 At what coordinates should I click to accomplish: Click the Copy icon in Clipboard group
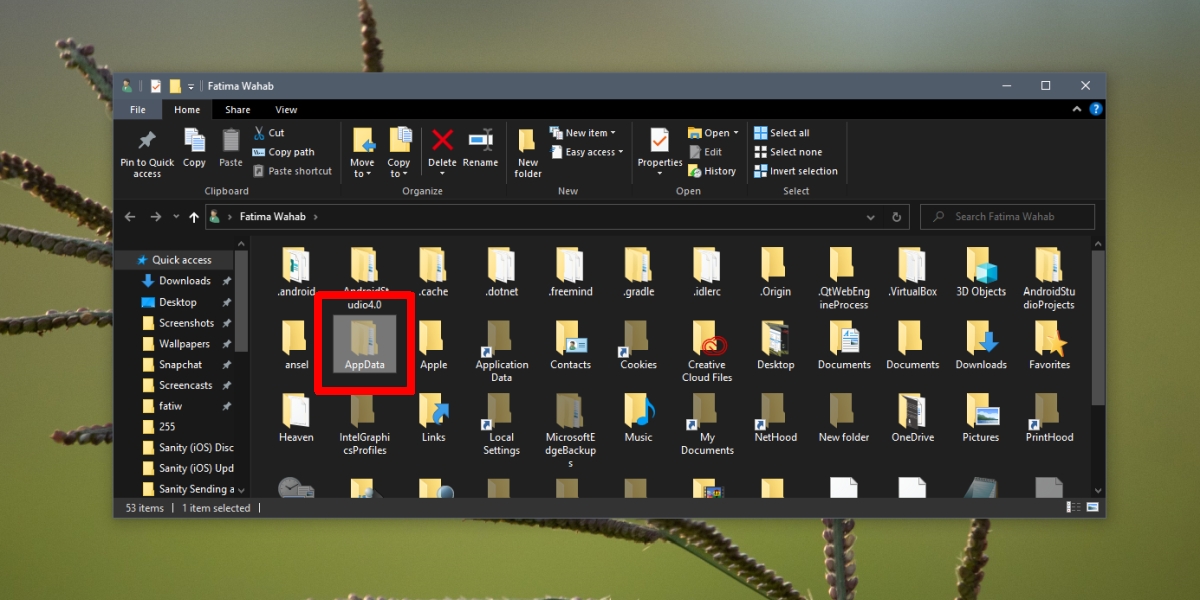click(x=194, y=141)
